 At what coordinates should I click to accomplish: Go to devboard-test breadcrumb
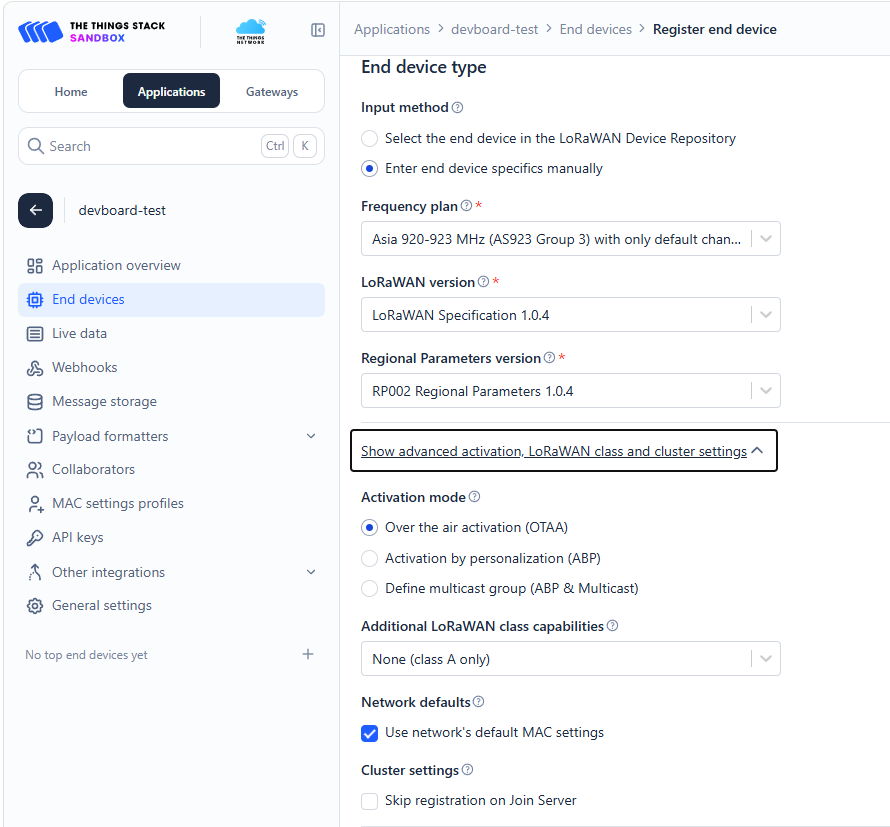494,30
